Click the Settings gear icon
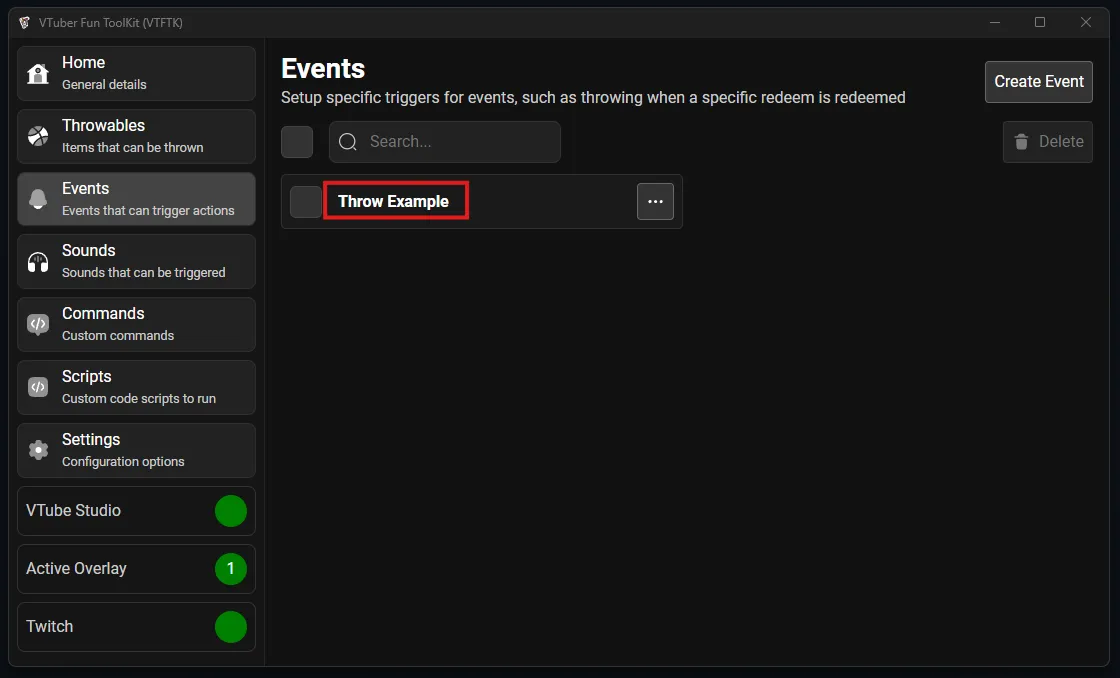 pos(38,450)
